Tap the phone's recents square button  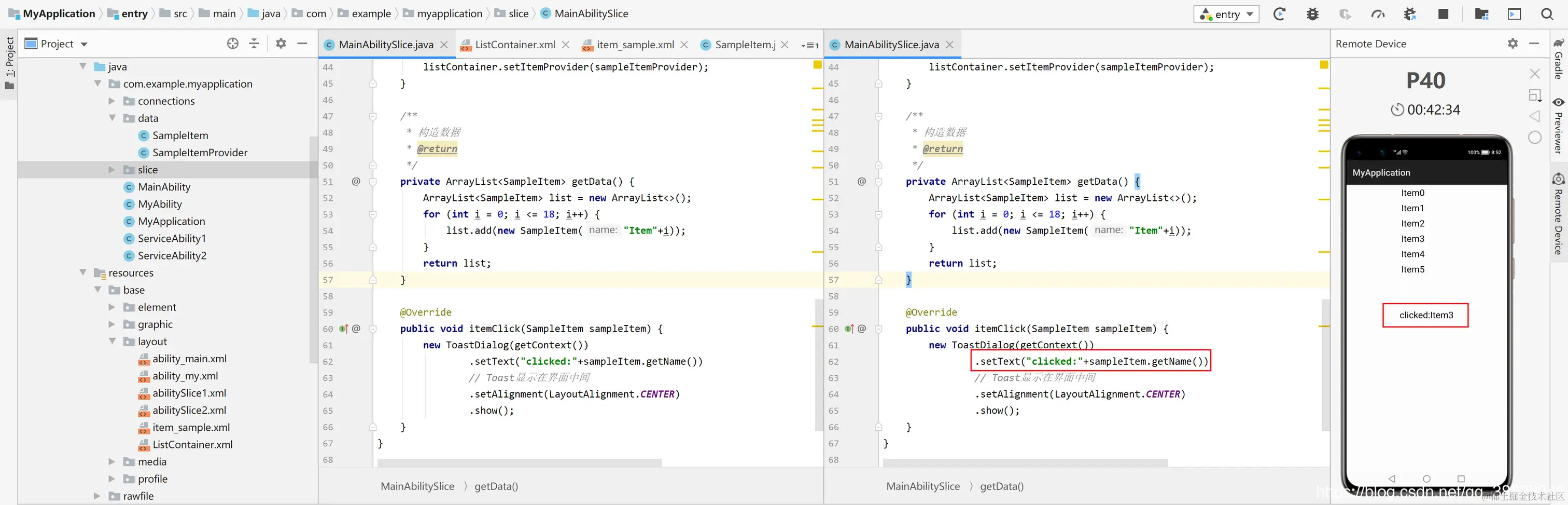point(1461,479)
